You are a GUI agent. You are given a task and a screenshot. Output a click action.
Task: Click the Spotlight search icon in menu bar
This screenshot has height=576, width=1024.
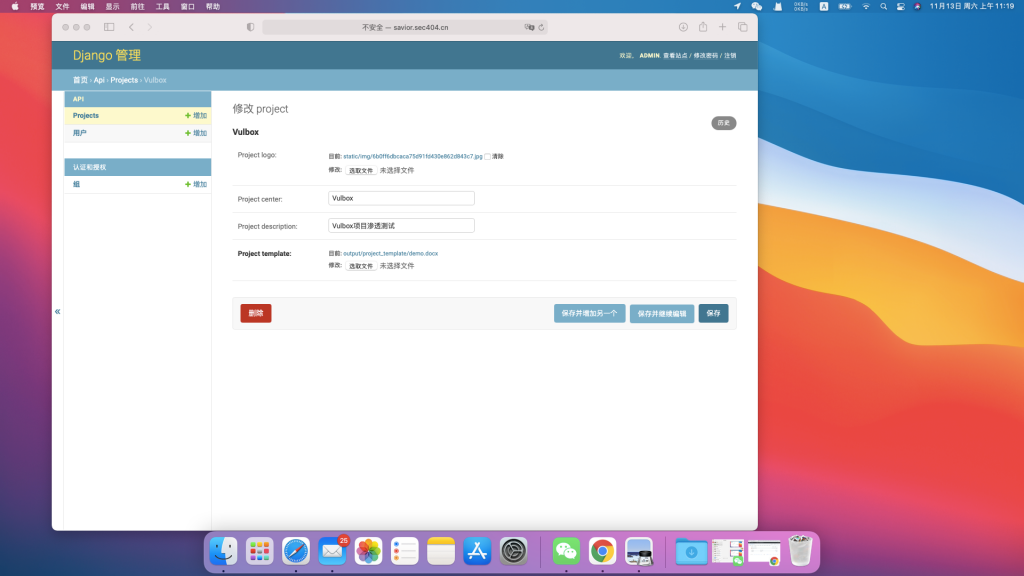point(884,7)
